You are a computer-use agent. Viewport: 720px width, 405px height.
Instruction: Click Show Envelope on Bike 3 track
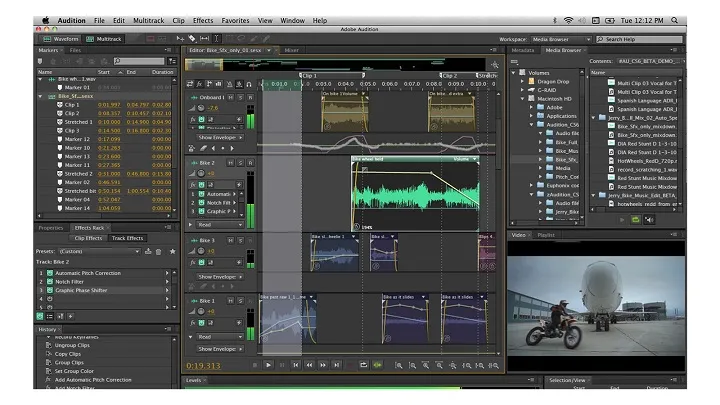[218, 276]
